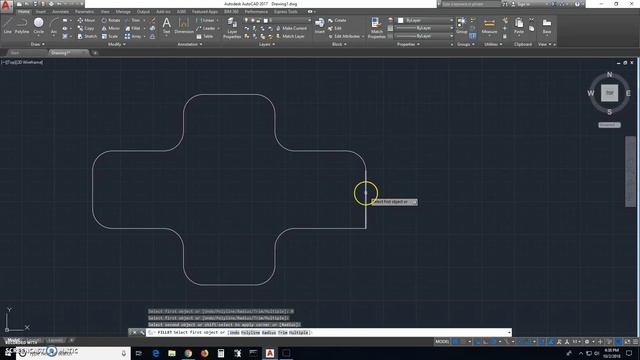Click the AutoCAD application menu logo
Screen dimensions: 640x360
(6, 6)
